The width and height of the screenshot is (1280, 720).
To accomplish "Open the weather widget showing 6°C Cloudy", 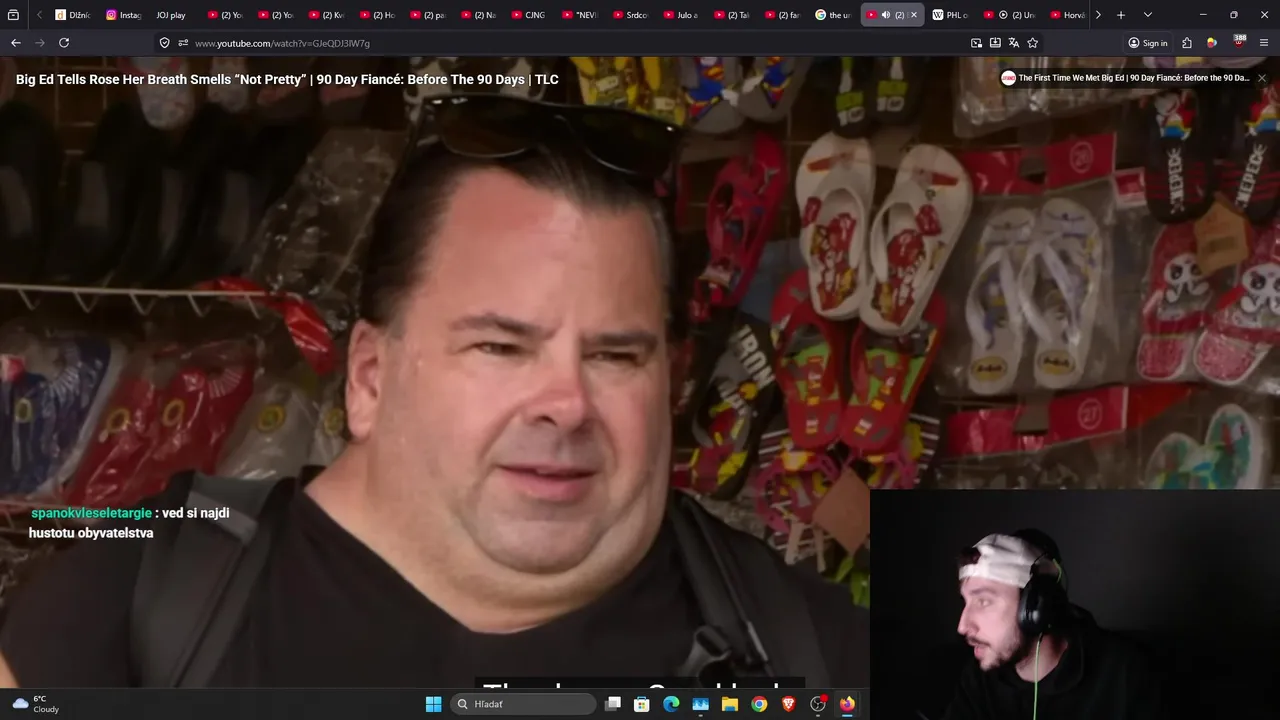I will click(36, 704).
